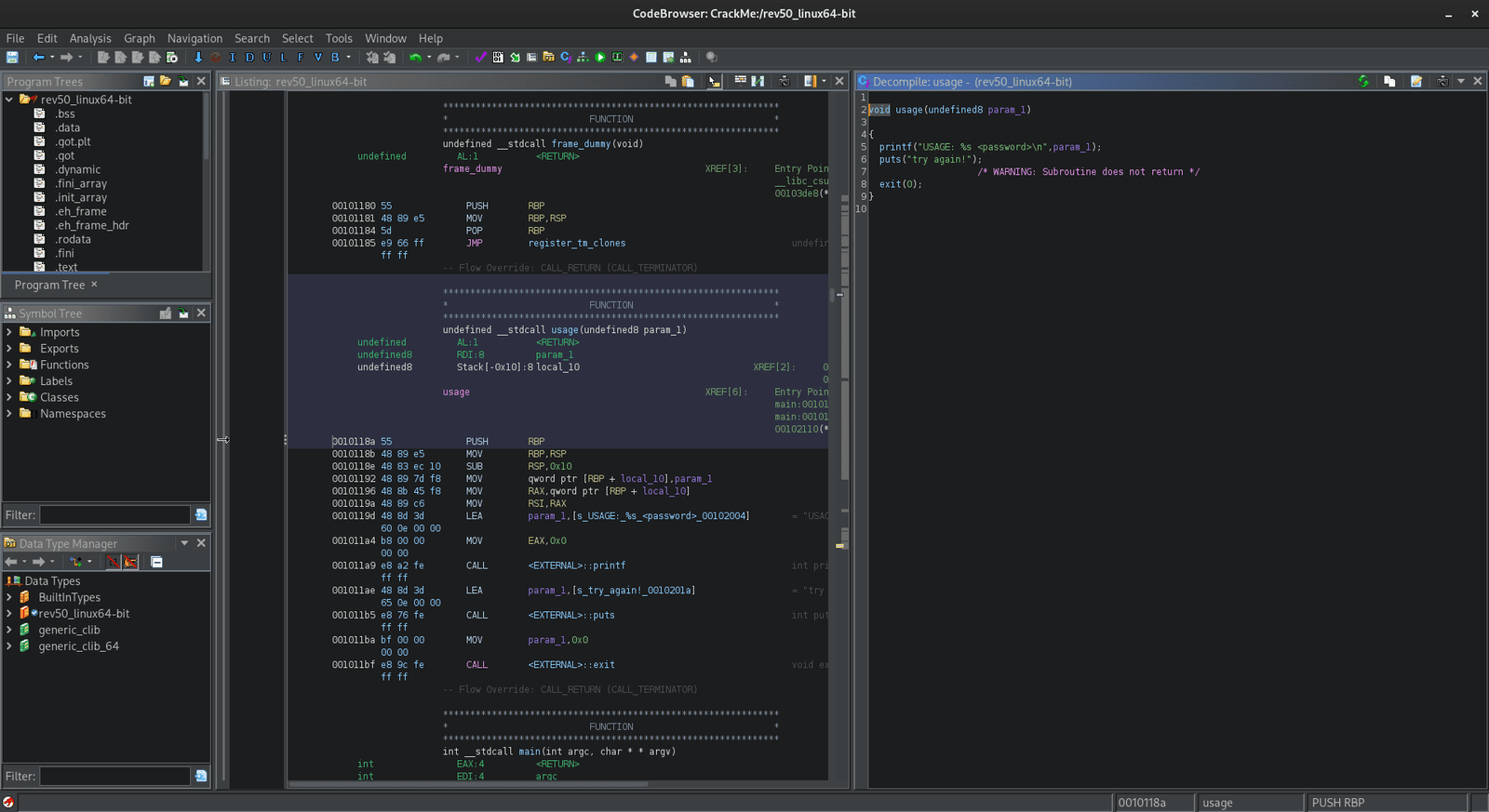Image resolution: width=1489 pixels, height=812 pixels.
Task: Go to next data with the D icon
Action: pos(249,58)
